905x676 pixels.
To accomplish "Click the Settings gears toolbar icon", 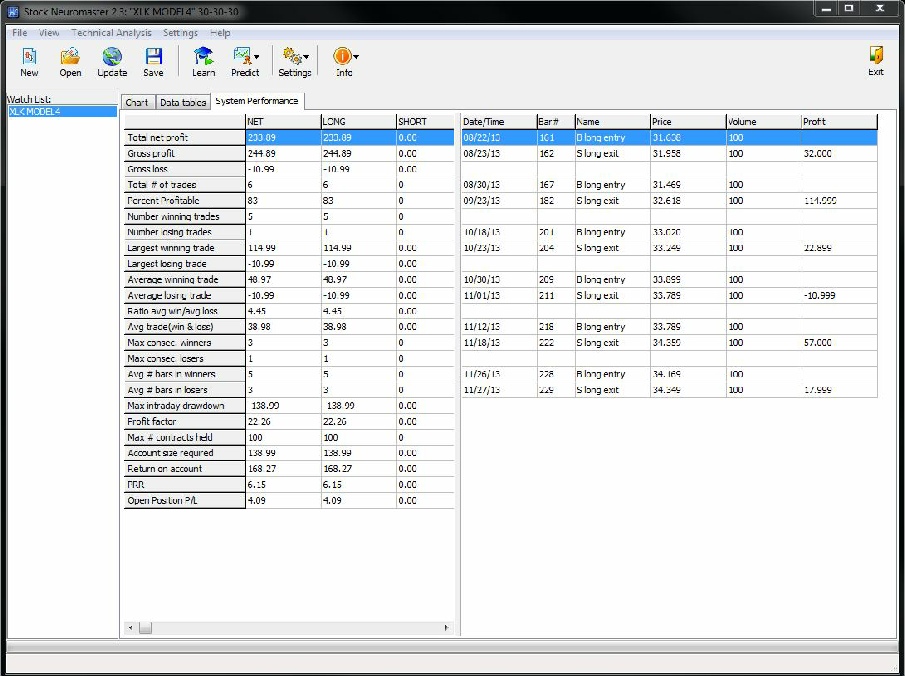I will [291, 56].
